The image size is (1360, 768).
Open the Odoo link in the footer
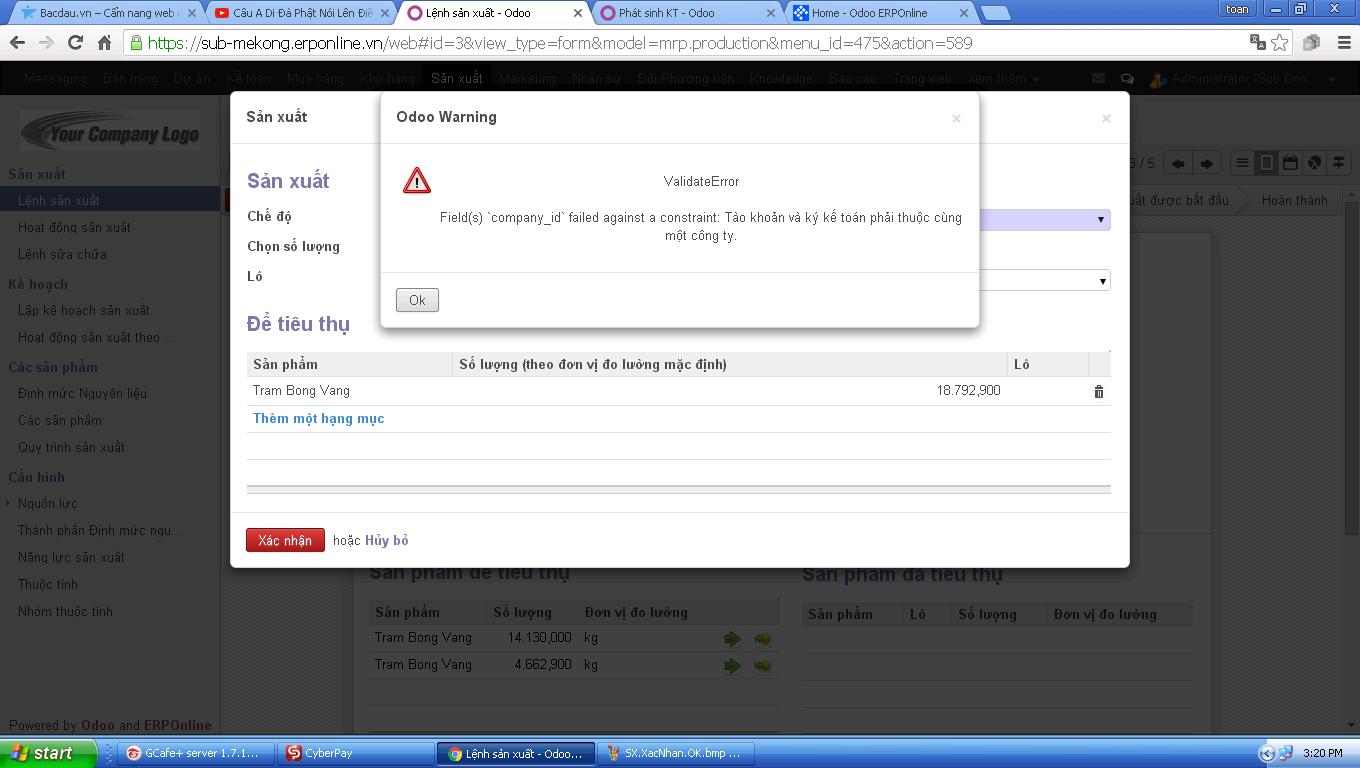pyautogui.click(x=98, y=725)
